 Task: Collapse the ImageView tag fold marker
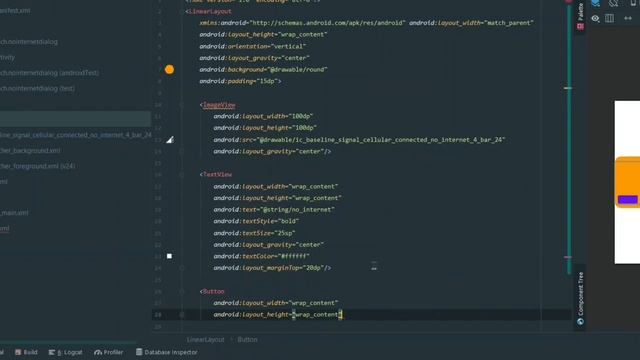(182, 105)
